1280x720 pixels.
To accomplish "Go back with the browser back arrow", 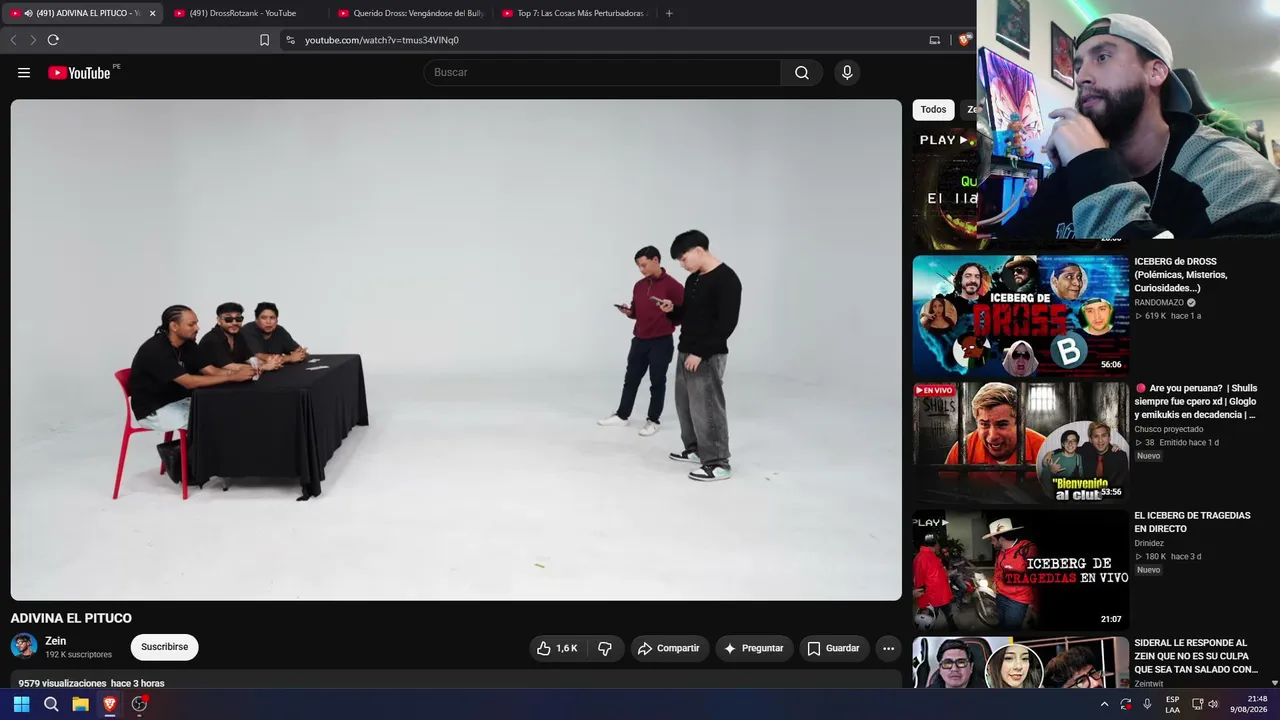I will pos(13,40).
